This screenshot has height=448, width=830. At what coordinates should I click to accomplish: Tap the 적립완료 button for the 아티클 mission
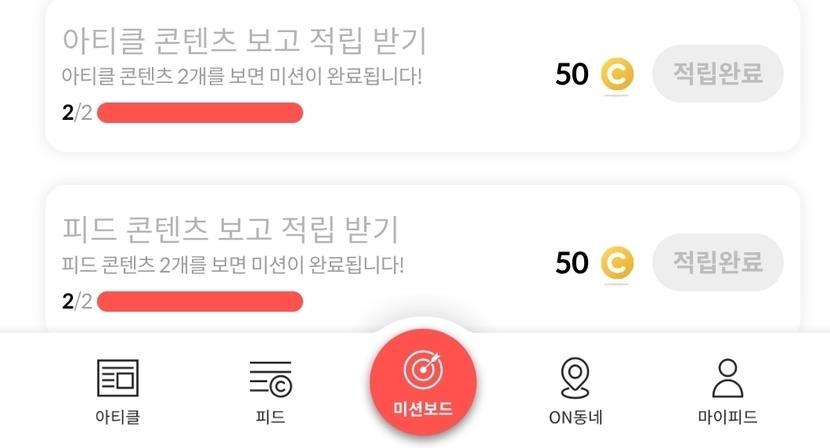click(x=717, y=73)
